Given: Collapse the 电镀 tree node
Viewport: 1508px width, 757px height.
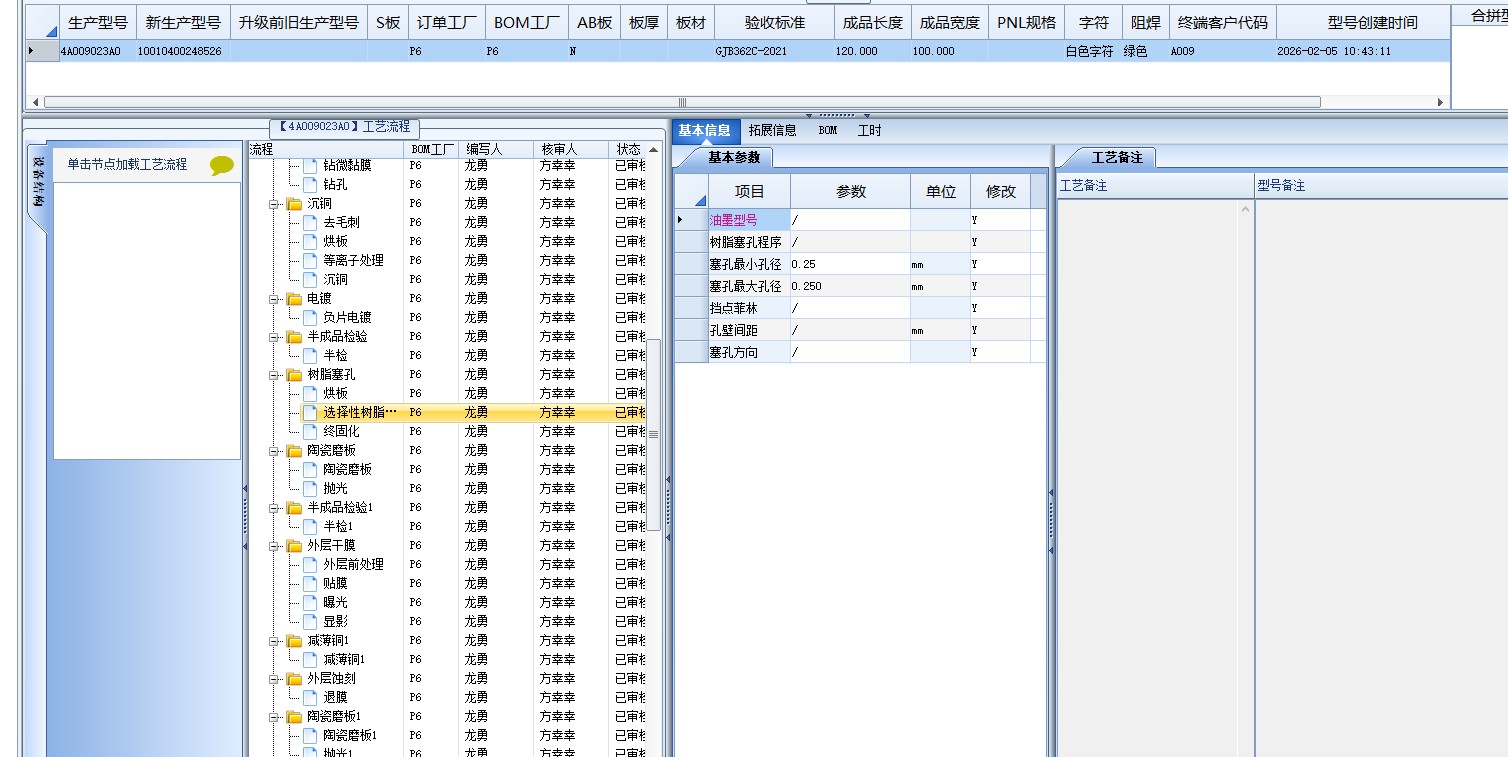Looking at the screenshot, I should (x=274, y=299).
